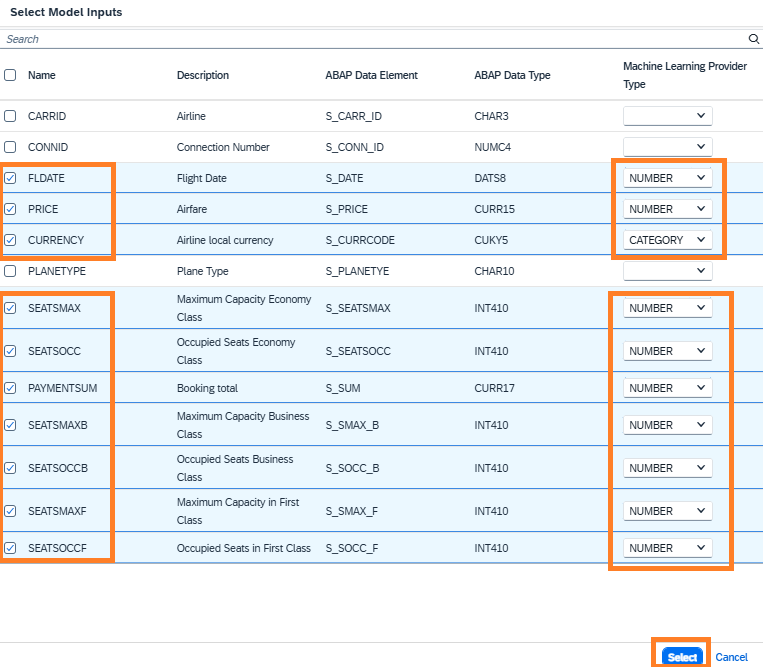The height and width of the screenshot is (667, 763).
Task: Click the Description column header
Action: 203,75
